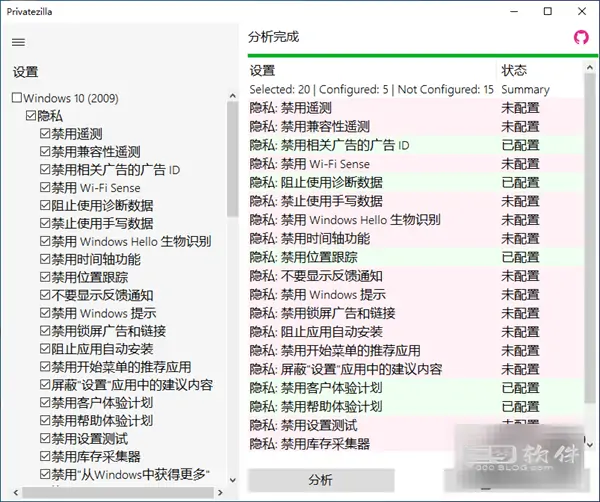The width and height of the screenshot is (600, 502).
Task: Select result row 隐私: 阻止使用诊断数据
Action: pos(416,183)
